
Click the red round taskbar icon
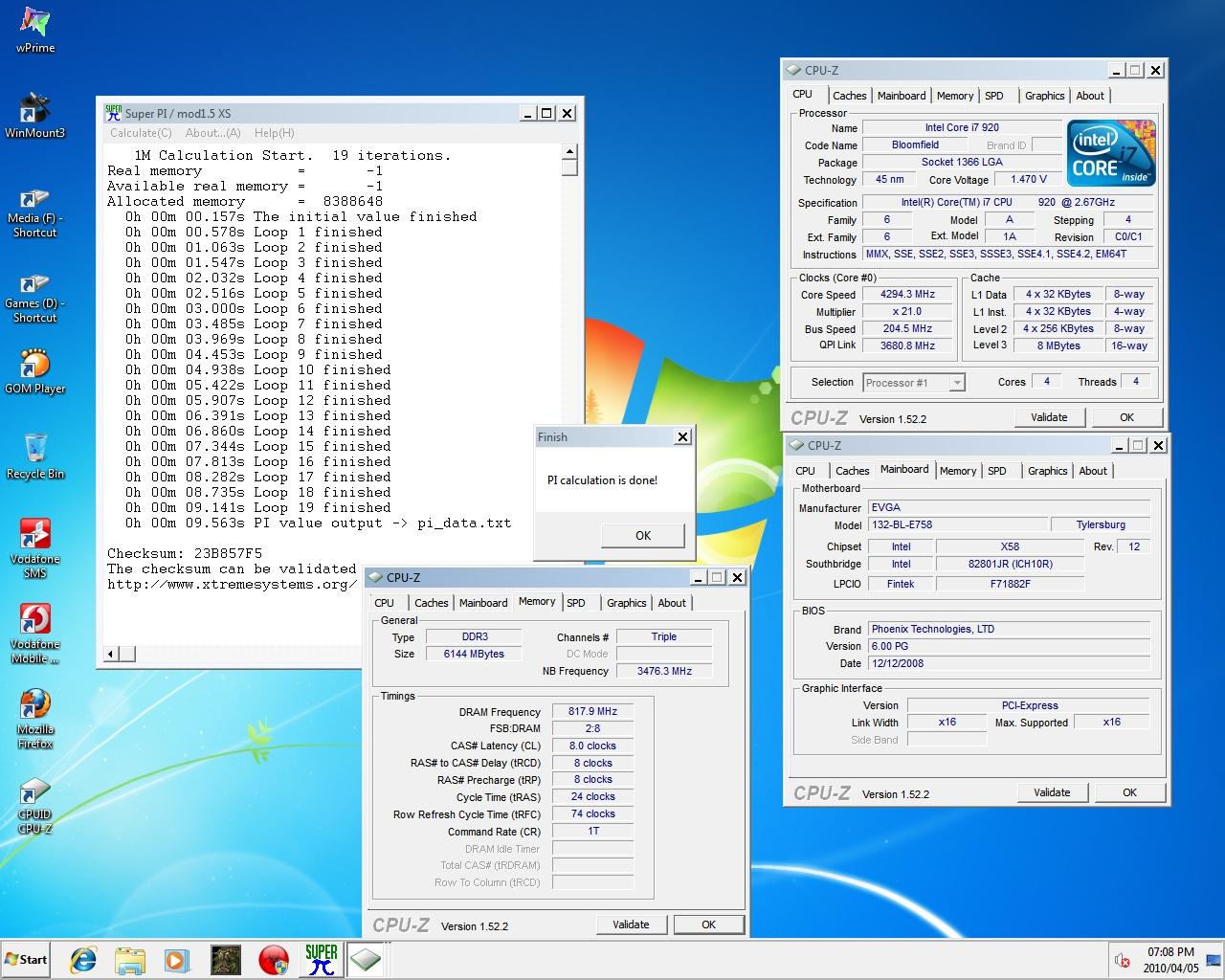pos(274,960)
